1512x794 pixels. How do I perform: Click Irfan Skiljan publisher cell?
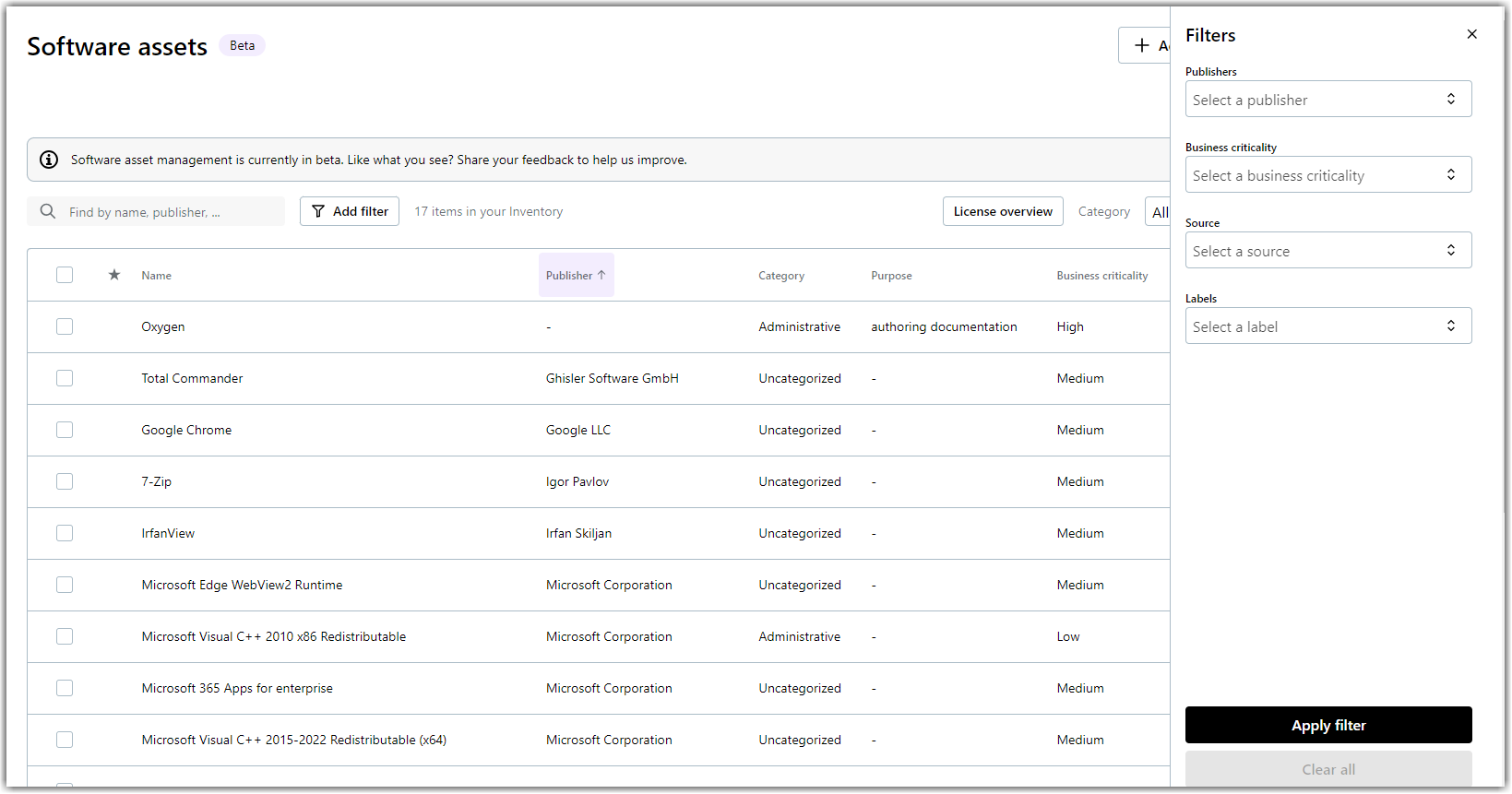(578, 533)
